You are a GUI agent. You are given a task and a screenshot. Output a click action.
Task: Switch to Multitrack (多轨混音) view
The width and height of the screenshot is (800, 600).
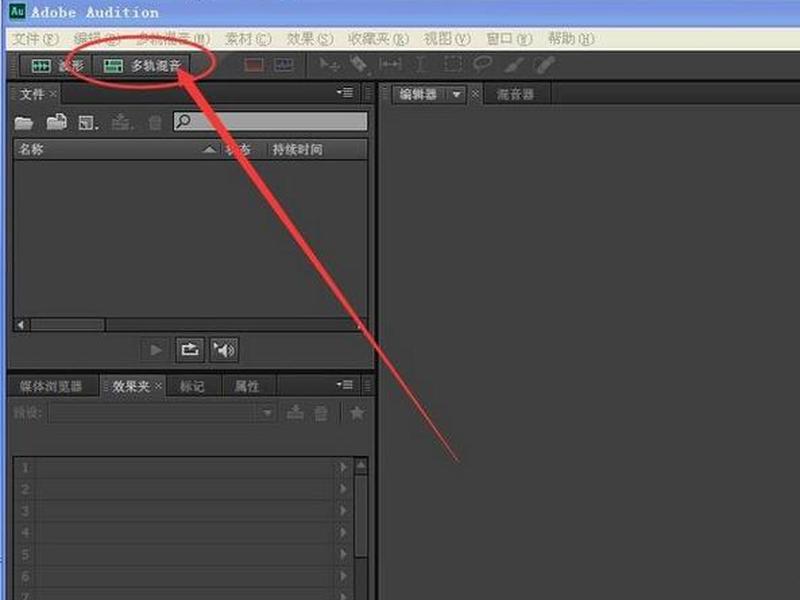click(x=141, y=65)
